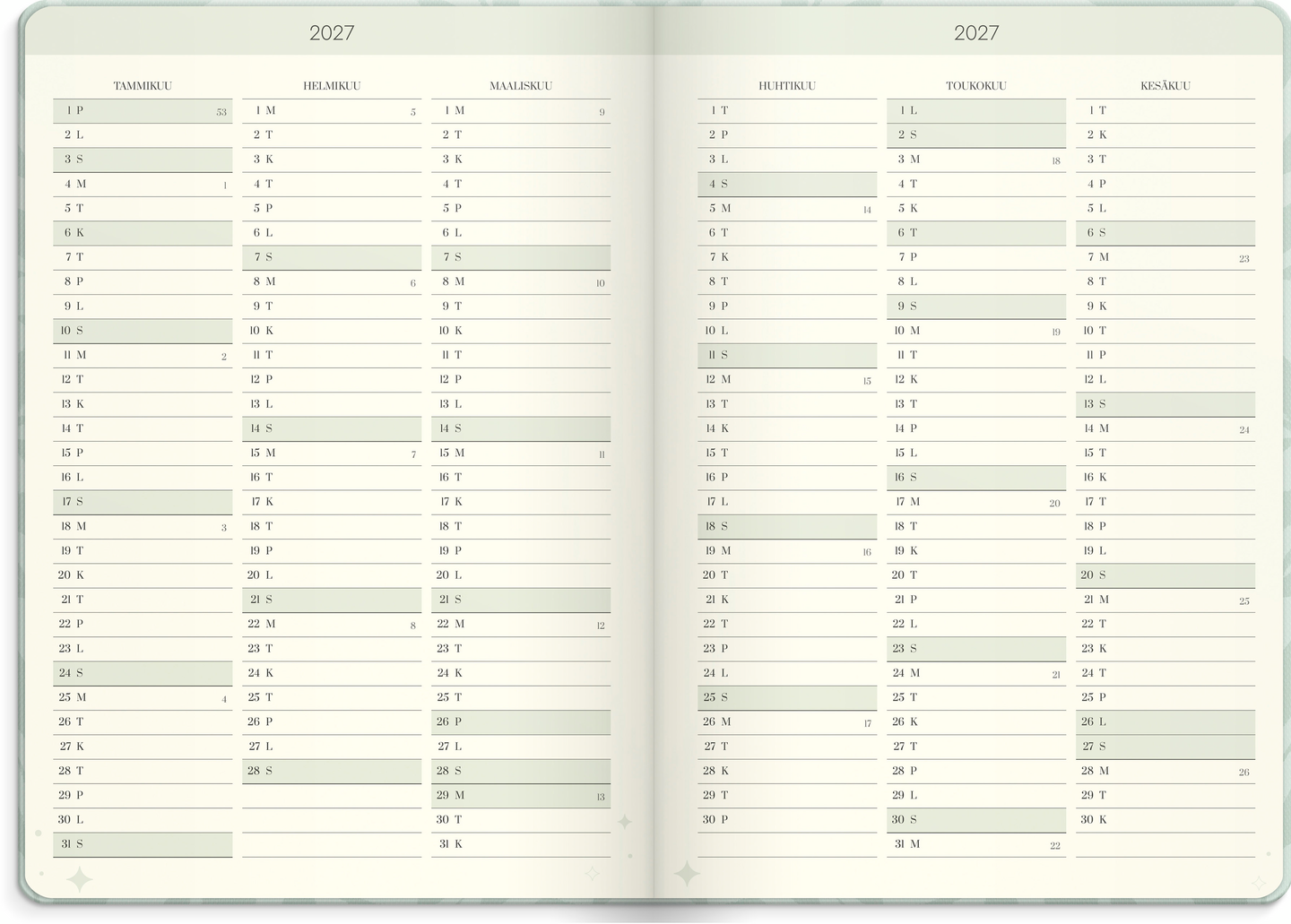Pick the 17 S row in Tammikuu
1291x924 pixels.
coord(143,502)
